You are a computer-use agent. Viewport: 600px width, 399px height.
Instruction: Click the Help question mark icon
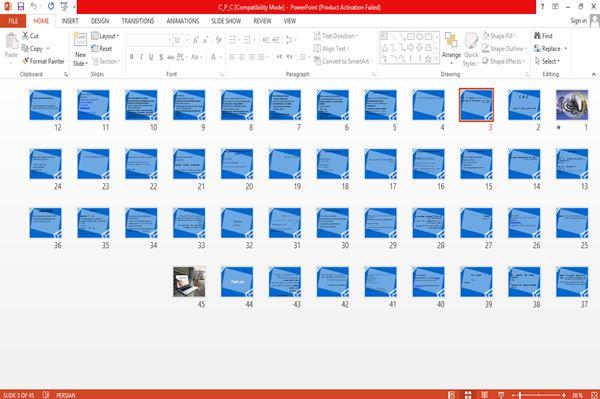click(542, 7)
